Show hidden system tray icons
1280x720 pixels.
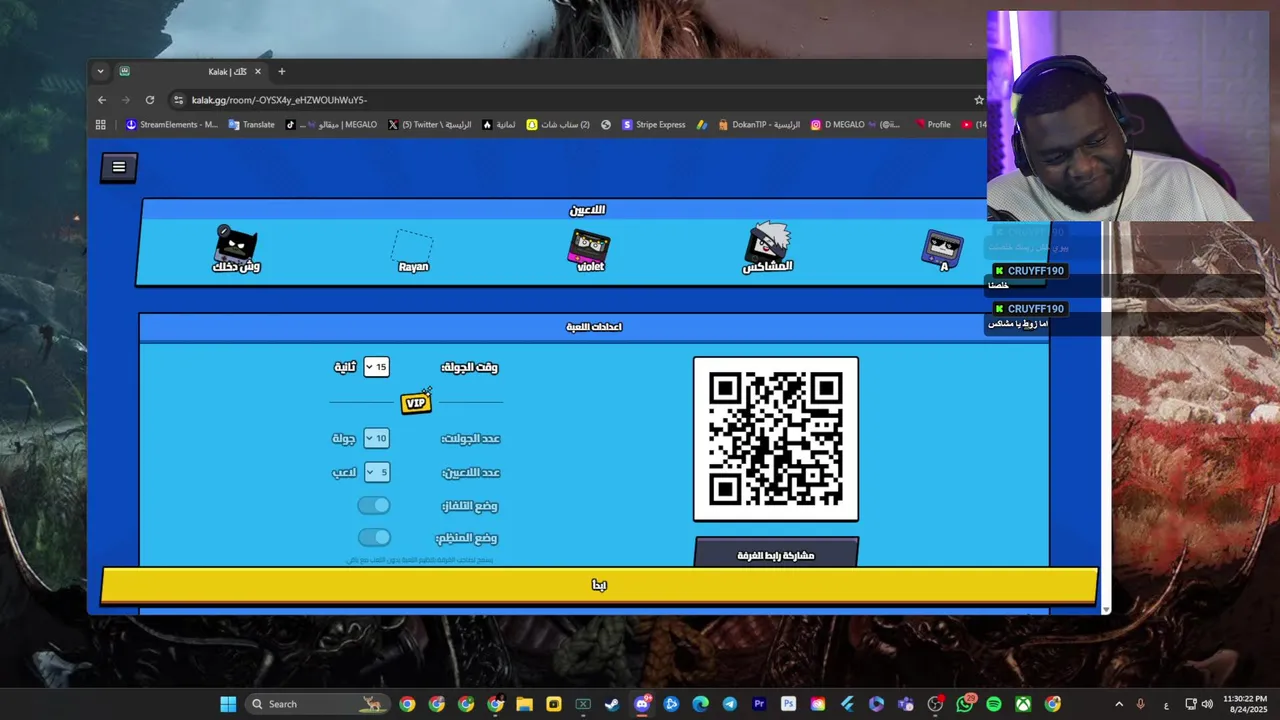point(1119,704)
